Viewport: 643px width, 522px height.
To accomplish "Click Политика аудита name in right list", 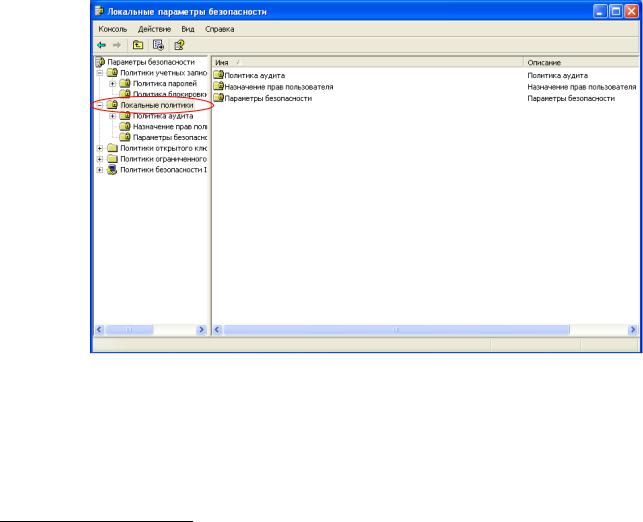I will (255, 75).
